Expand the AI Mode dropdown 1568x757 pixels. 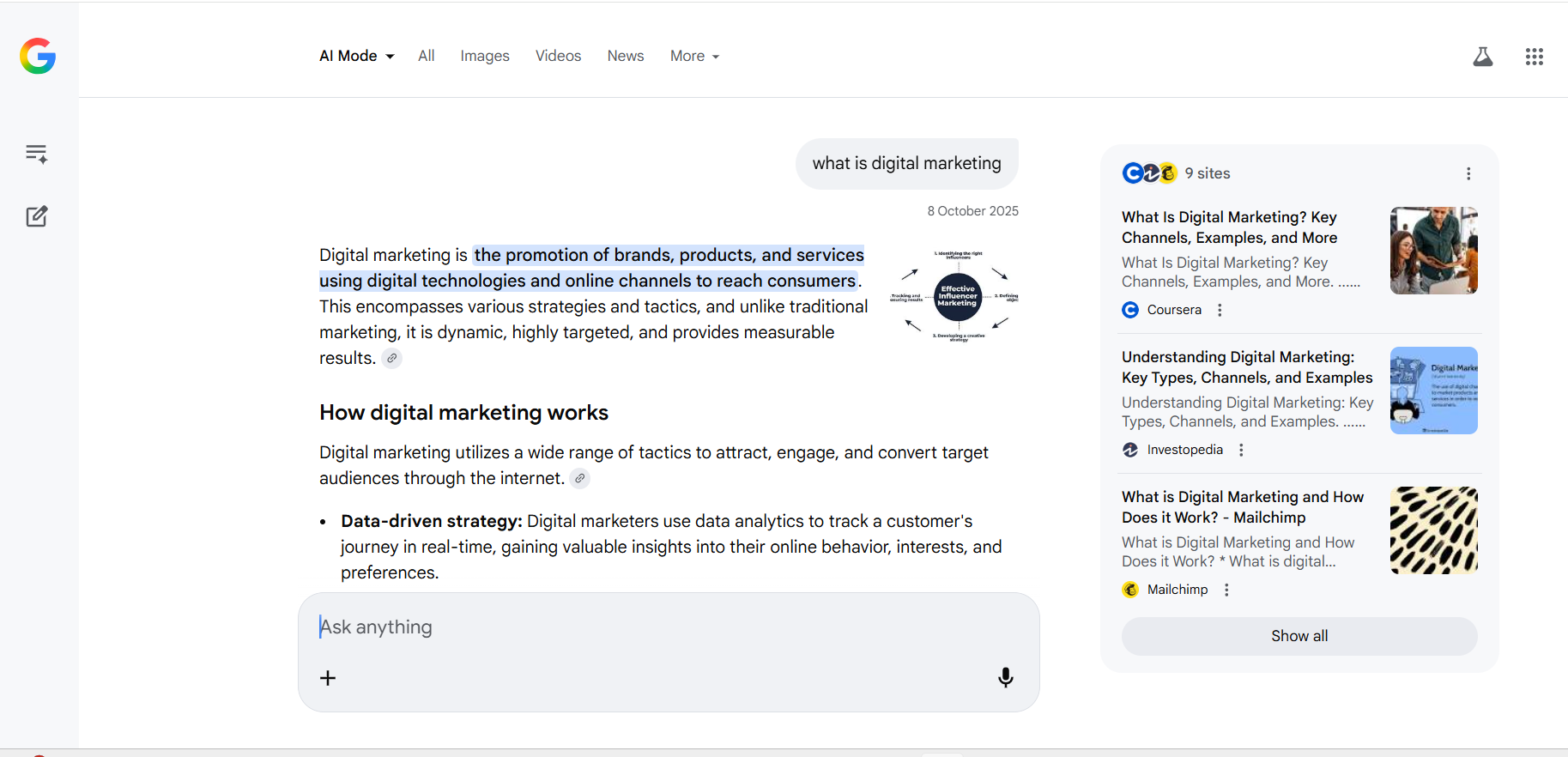(357, 56)
